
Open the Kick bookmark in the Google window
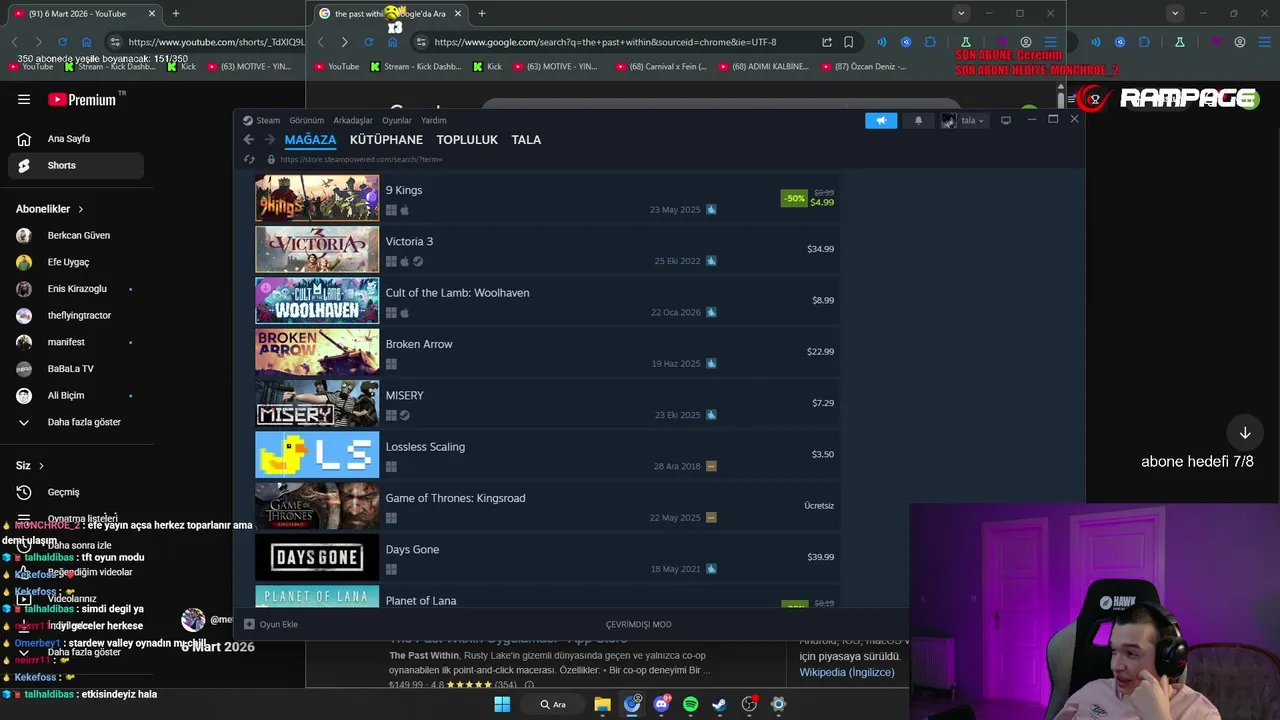(486, 67)
